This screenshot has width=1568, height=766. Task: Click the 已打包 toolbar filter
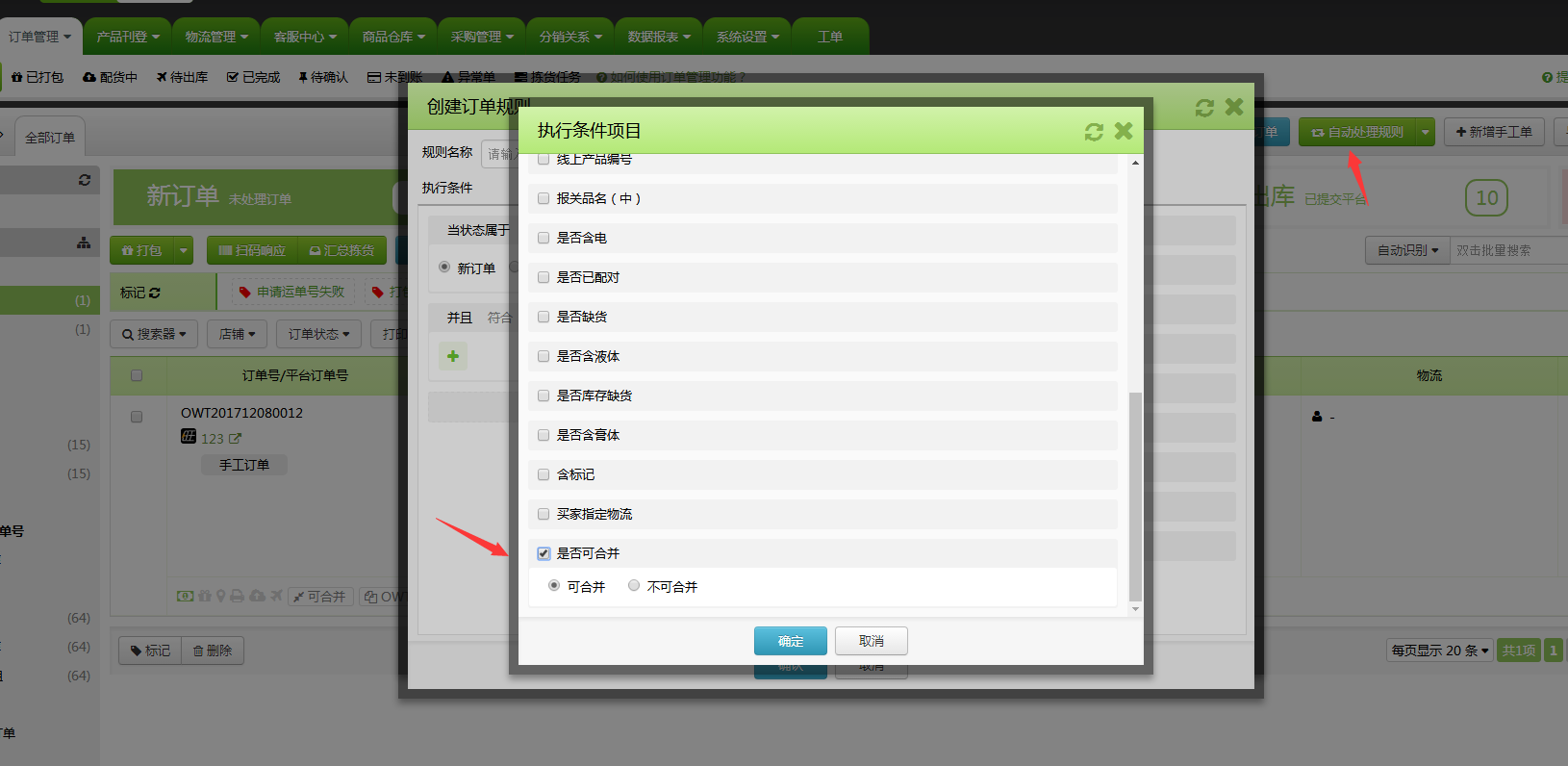coord(38,77)
